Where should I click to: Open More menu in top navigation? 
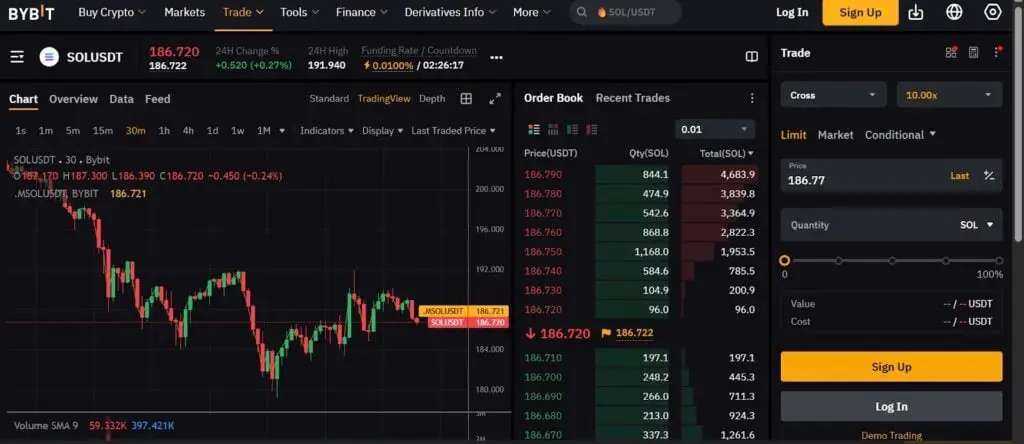532,12
